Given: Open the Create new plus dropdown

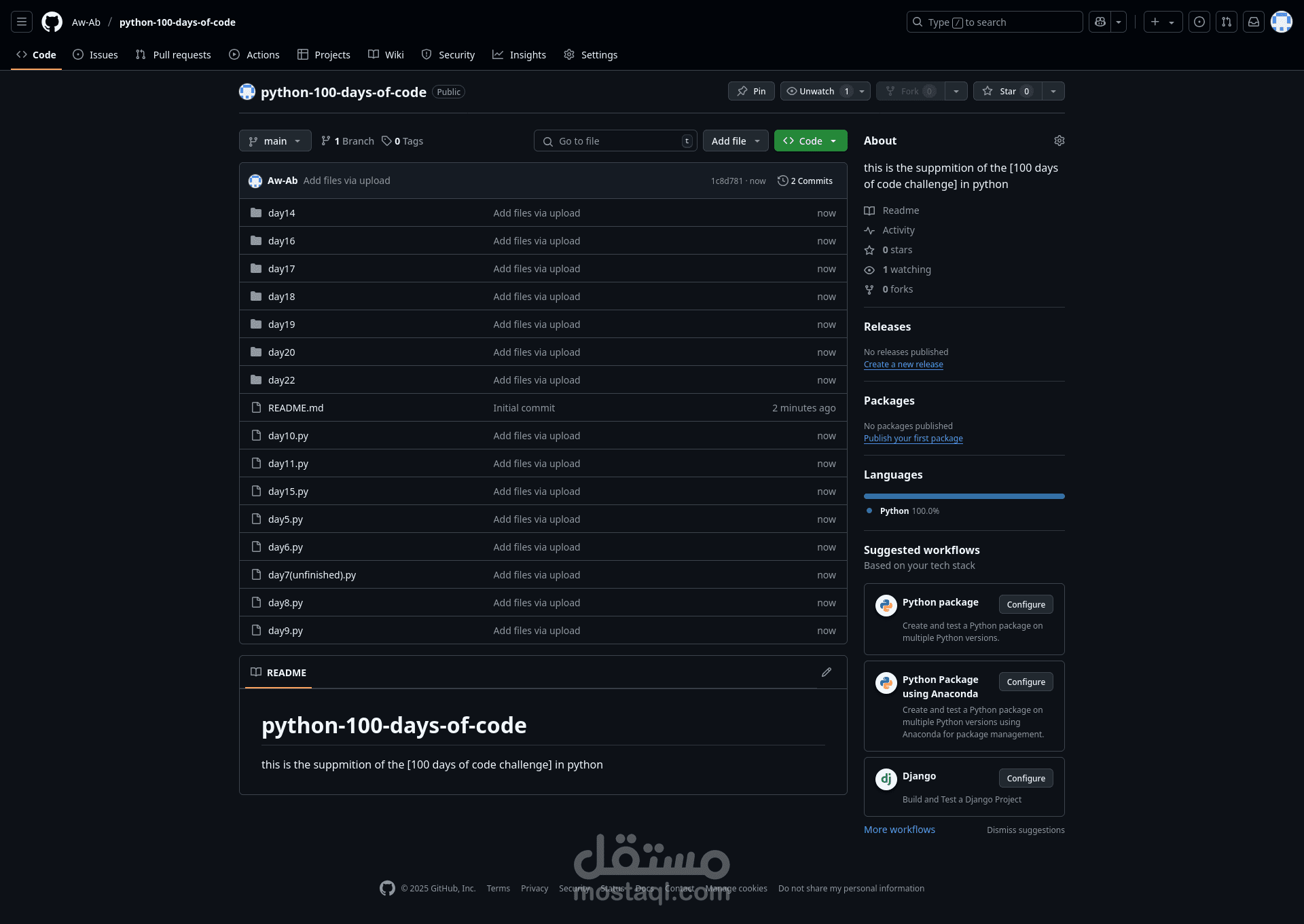Looking at the screenshot, I should (1163, 22).
